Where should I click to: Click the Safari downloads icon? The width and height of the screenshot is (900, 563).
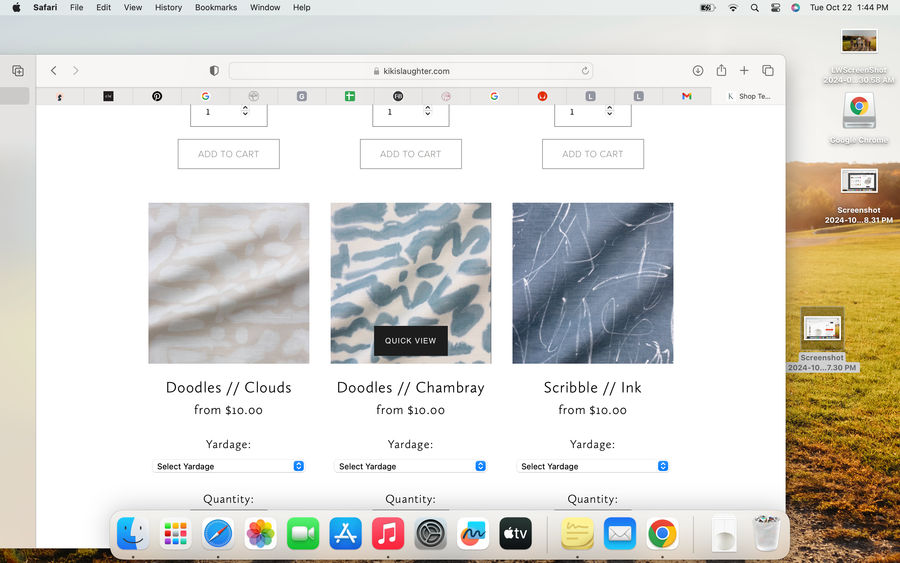pos(698,71)
